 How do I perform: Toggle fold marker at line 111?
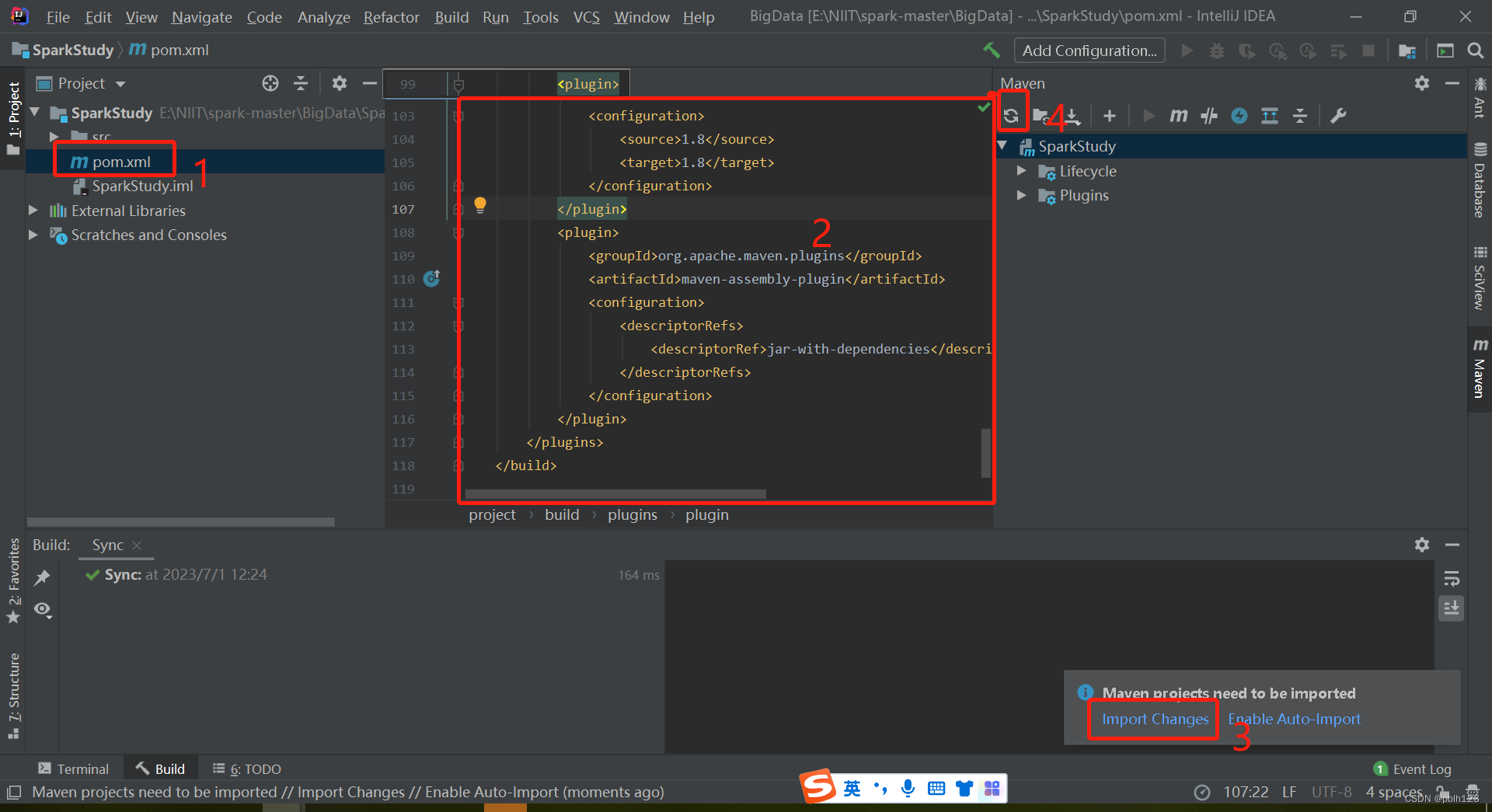click(x=458, y=302)
